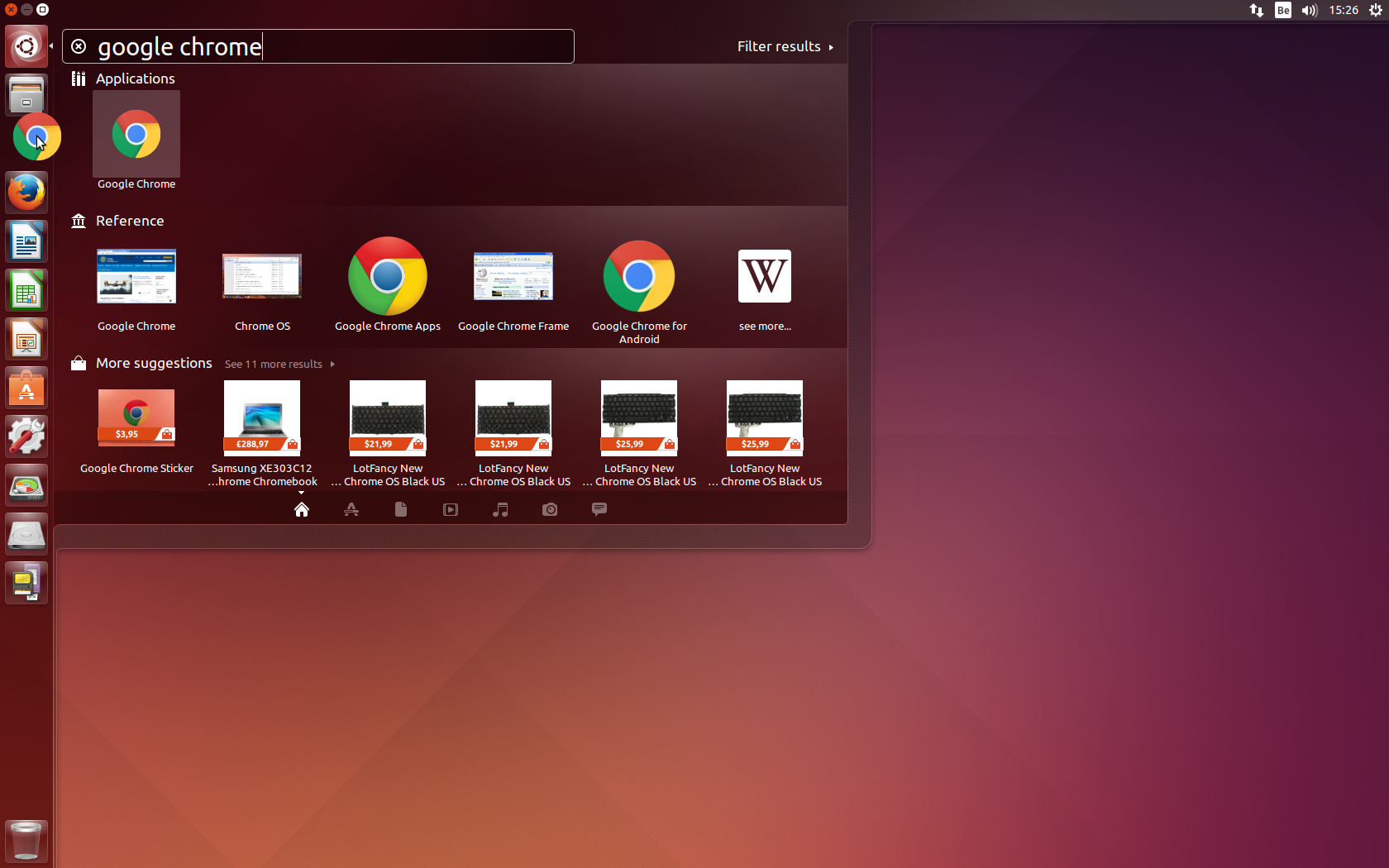The image size is (1389, 868).
Task: Expand the Filter results panel
Action: 785,46
